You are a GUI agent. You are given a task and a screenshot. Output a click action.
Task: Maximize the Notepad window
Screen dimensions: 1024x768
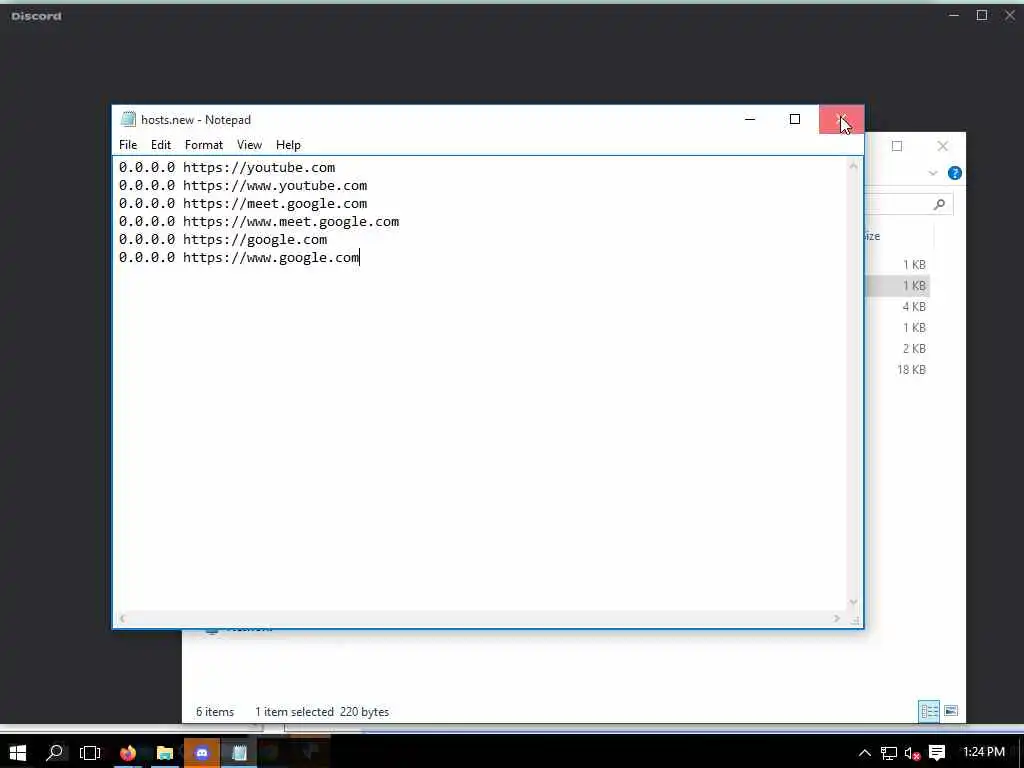(x=795, y=120)
